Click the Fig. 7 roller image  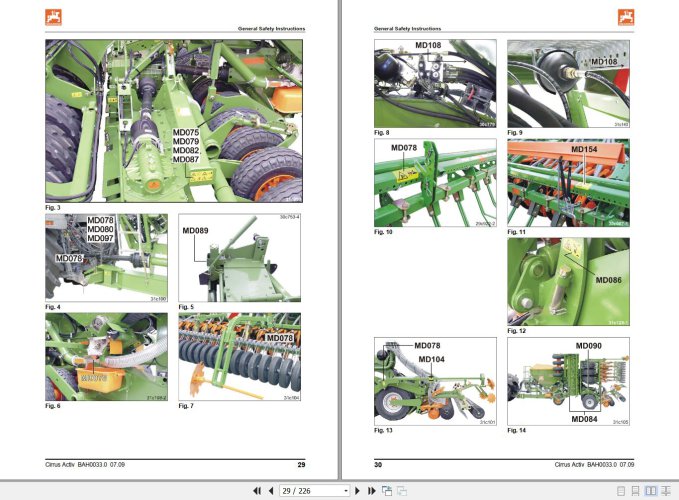[239, 357]
